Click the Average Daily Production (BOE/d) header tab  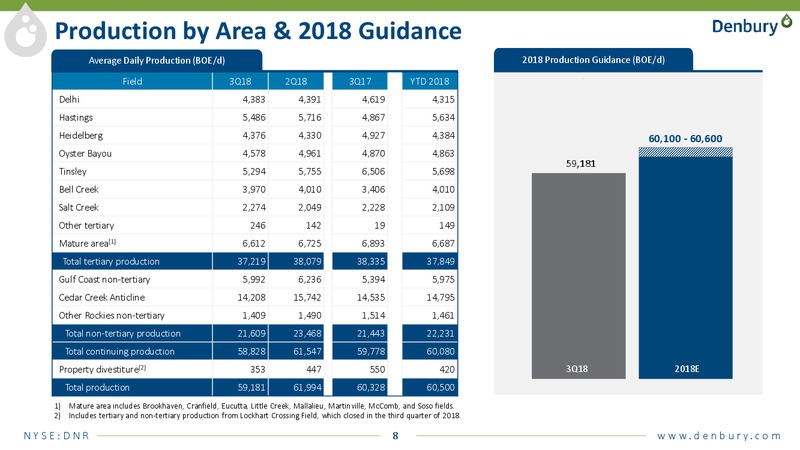tap(157, 60)
